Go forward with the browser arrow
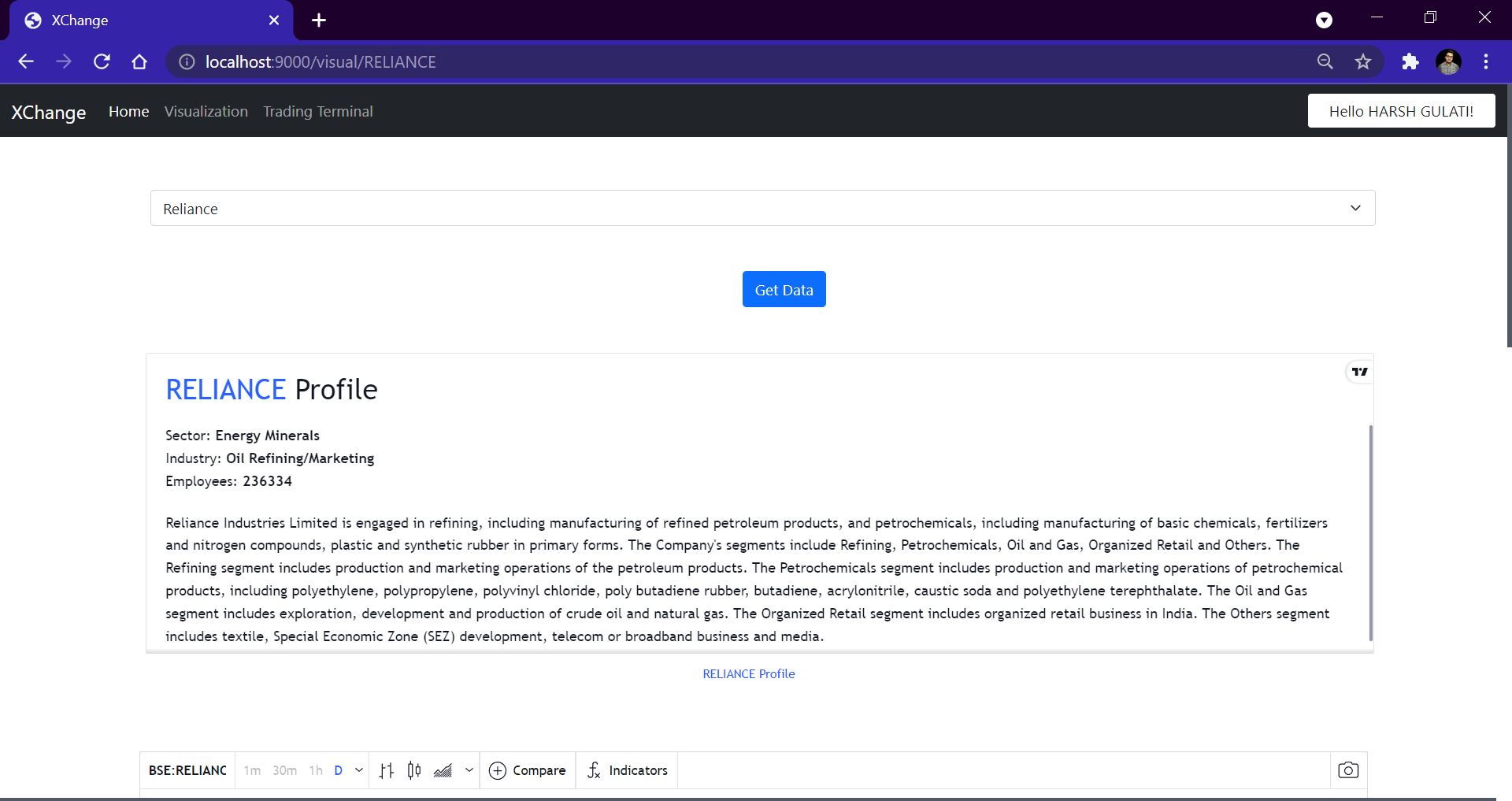 tap(64, 61)
